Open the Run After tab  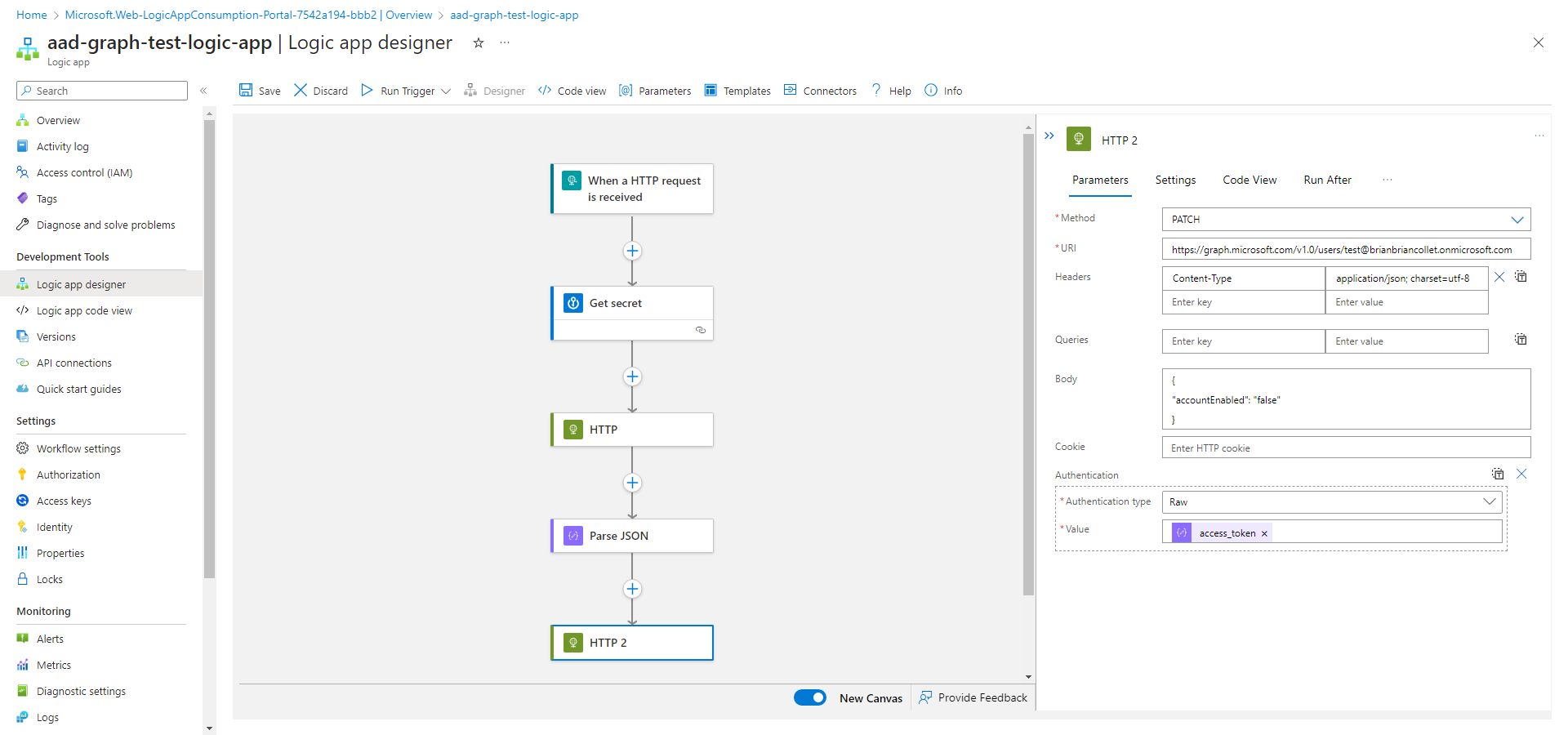point(1327,180)
